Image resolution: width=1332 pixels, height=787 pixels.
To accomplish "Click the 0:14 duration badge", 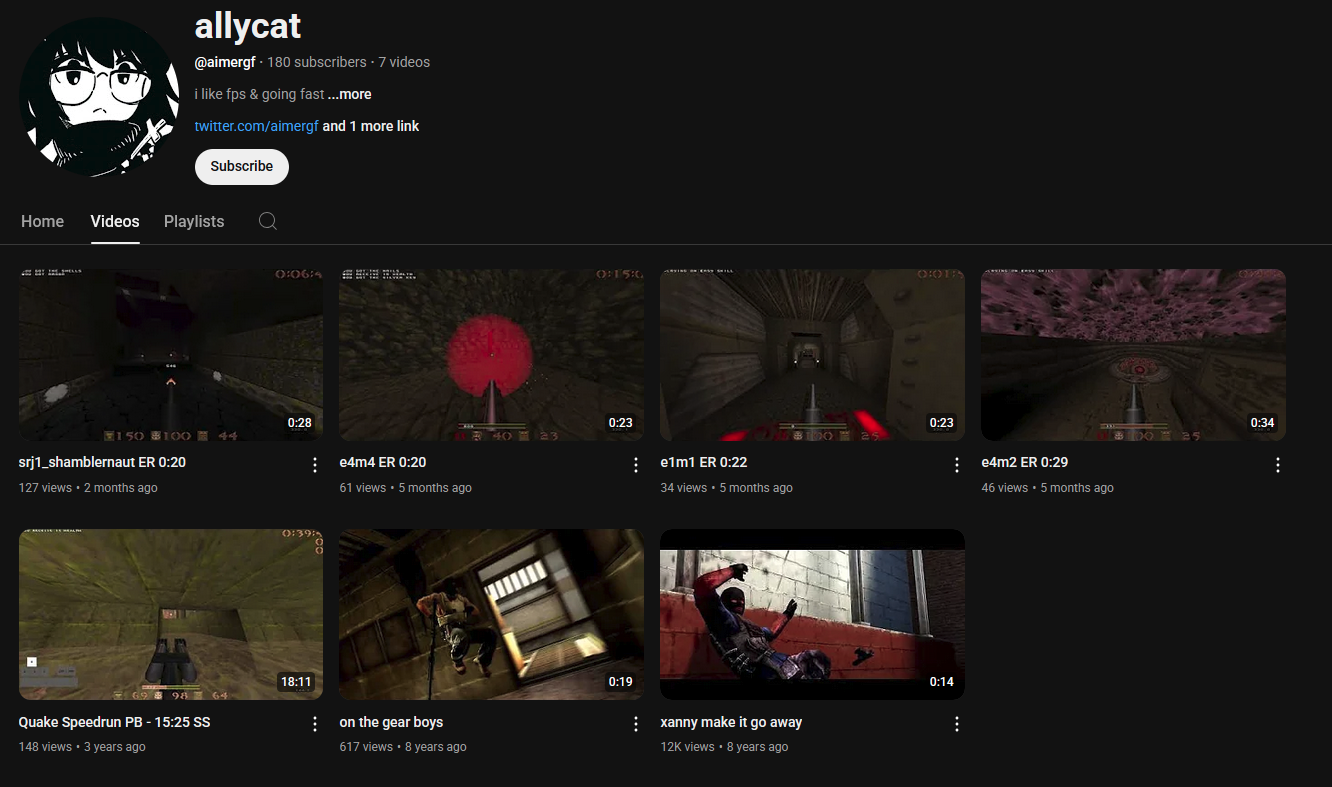I will tap(942, 682).
